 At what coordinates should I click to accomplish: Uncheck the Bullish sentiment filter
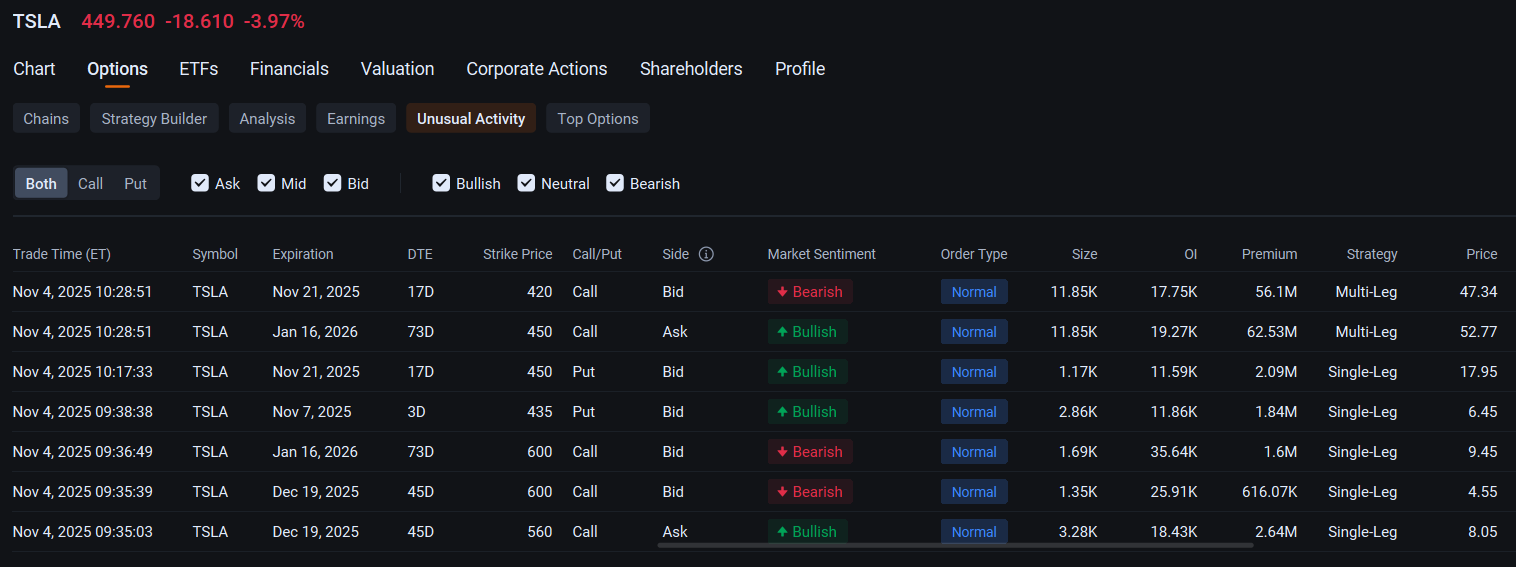coord(441,183)
